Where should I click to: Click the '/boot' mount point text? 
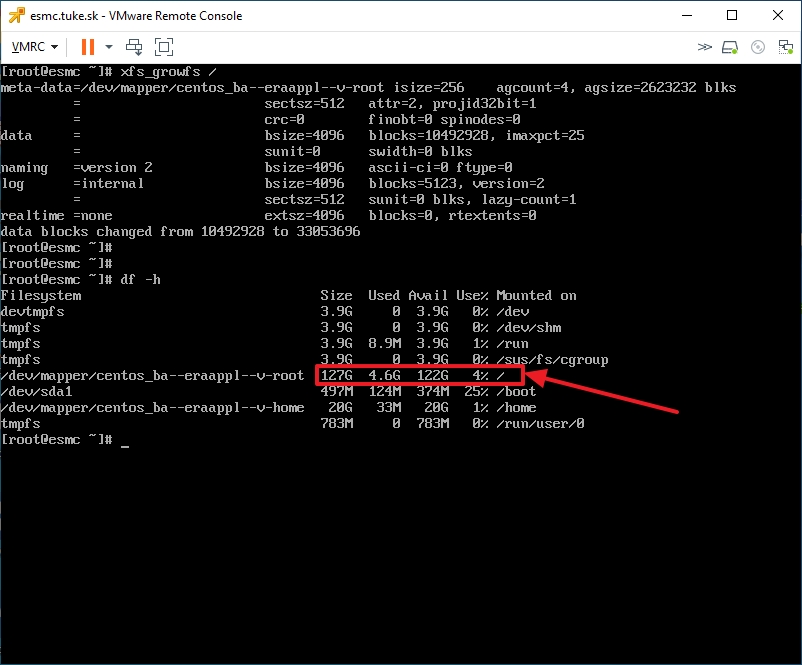pyautogui.click(x=516, y=392)
